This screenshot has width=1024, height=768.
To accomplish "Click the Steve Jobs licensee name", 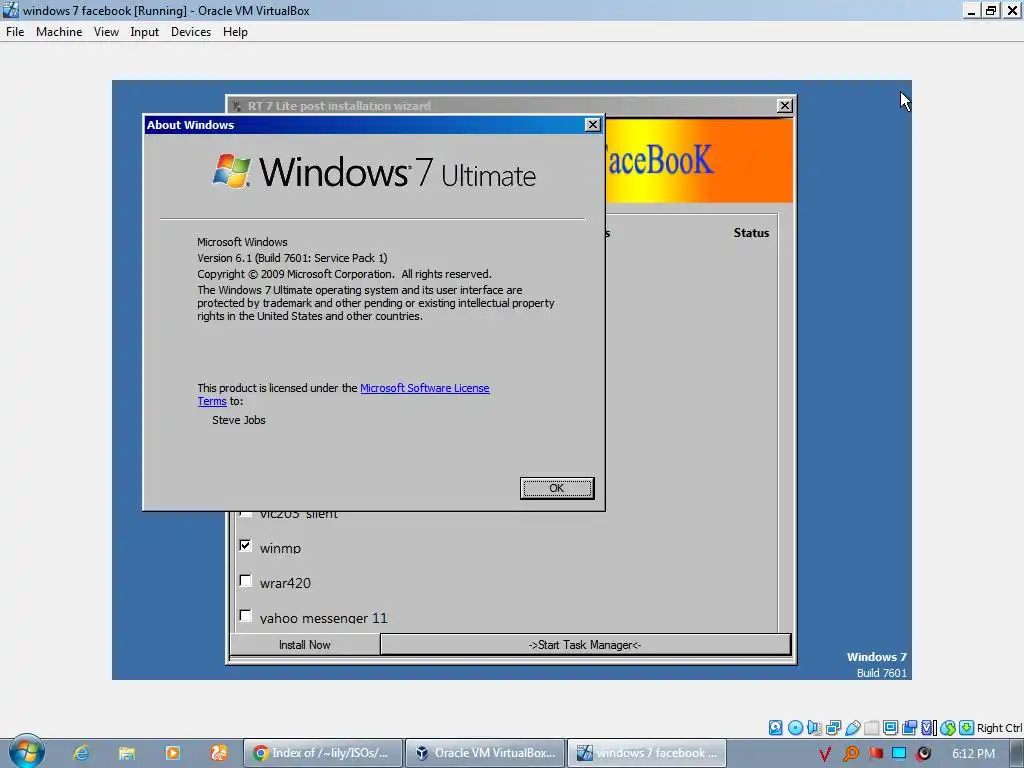I will coord(238,420).
